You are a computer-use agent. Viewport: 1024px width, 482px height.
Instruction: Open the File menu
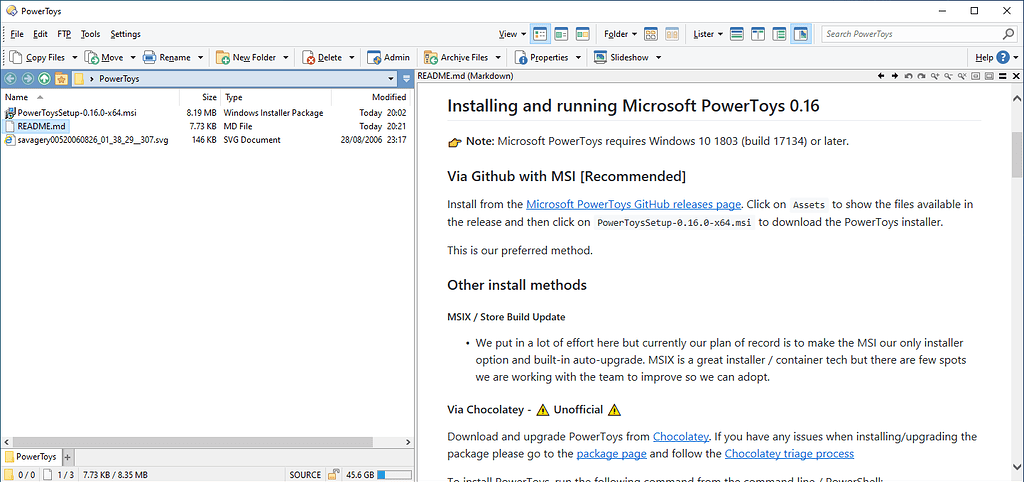tap(17, 34)
